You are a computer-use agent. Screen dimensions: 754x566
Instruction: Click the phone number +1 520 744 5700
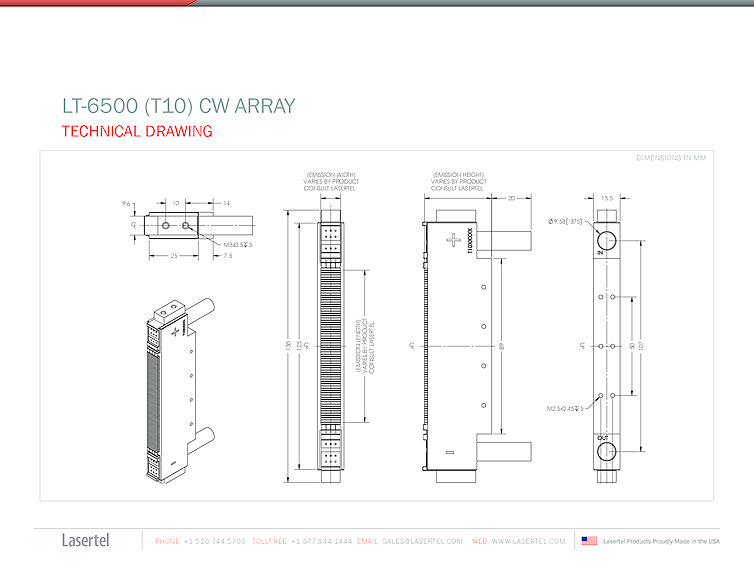point(214,541)
